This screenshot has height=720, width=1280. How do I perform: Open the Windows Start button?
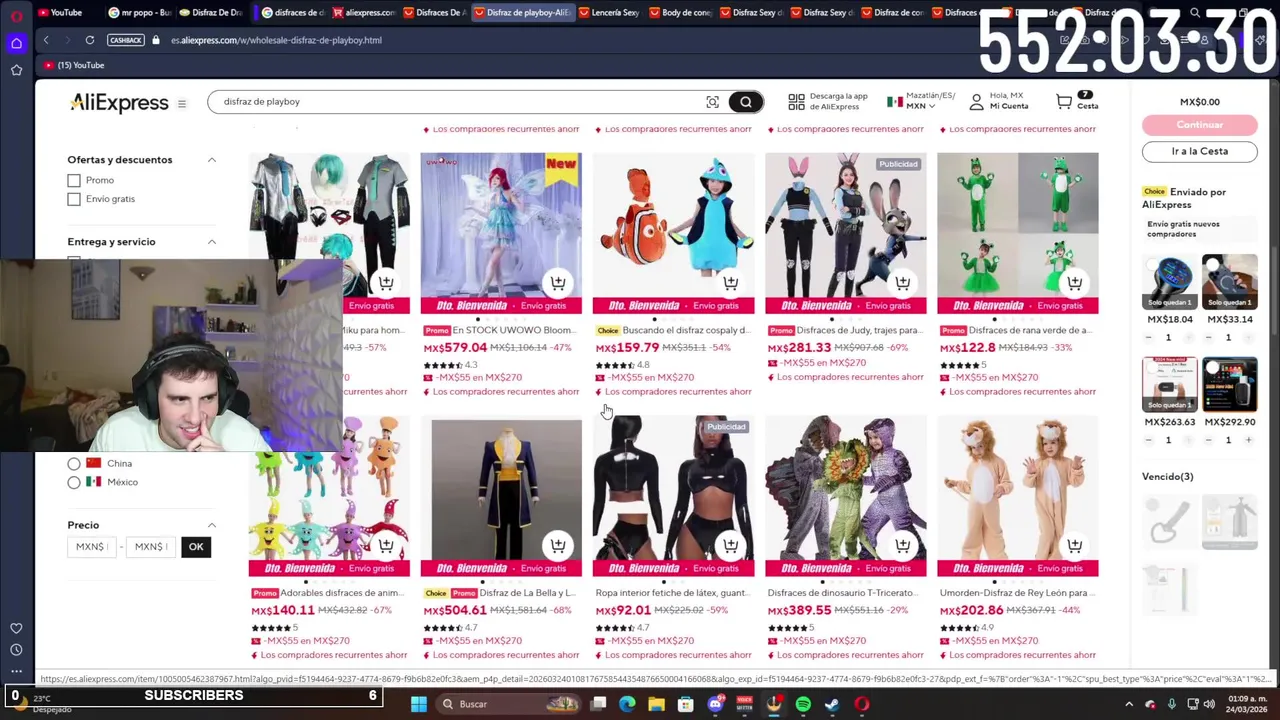[x=419, y=704]
